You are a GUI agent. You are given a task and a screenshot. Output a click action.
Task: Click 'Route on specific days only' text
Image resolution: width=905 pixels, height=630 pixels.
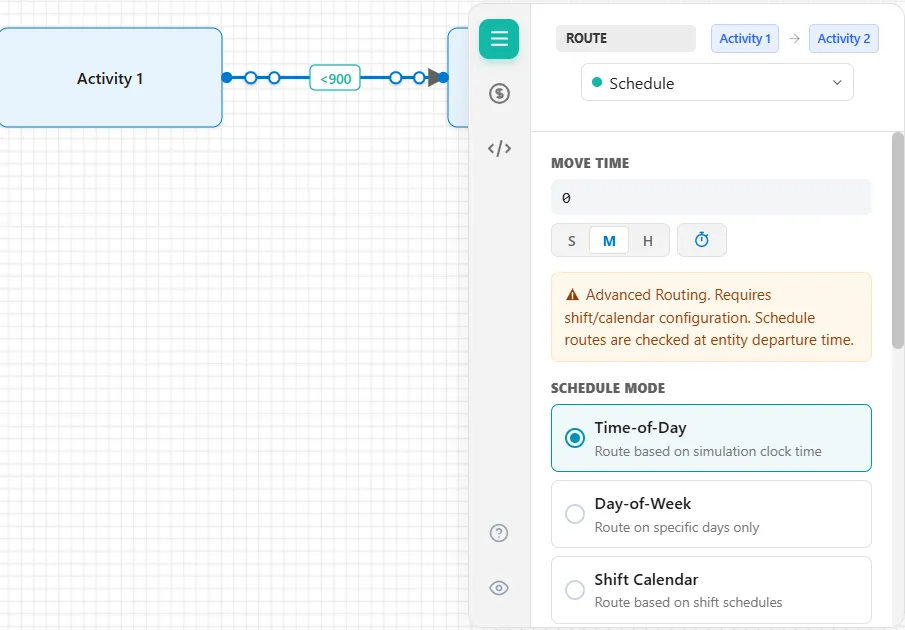[676, 527]
